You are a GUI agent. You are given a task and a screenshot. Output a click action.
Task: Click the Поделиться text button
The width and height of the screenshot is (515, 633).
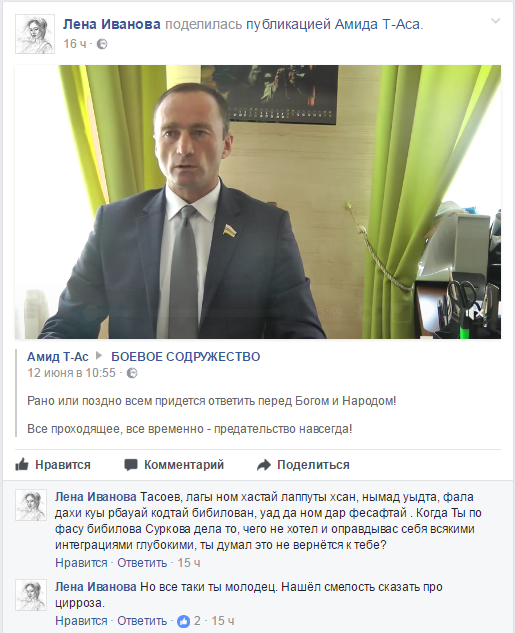(x=313, y=465)
